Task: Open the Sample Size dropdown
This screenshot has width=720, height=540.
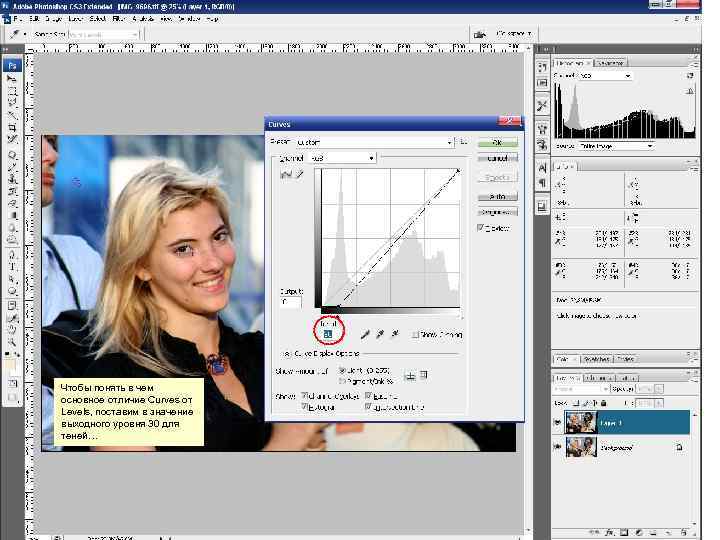Action: coord(103,34)
